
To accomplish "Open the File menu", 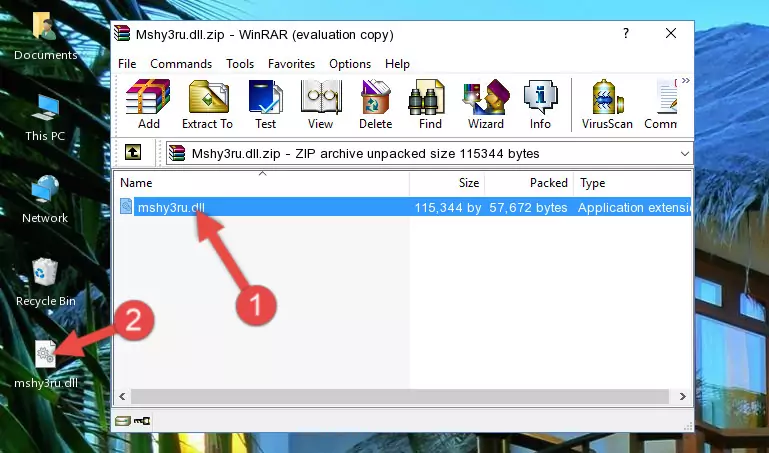I will [127, 64].
